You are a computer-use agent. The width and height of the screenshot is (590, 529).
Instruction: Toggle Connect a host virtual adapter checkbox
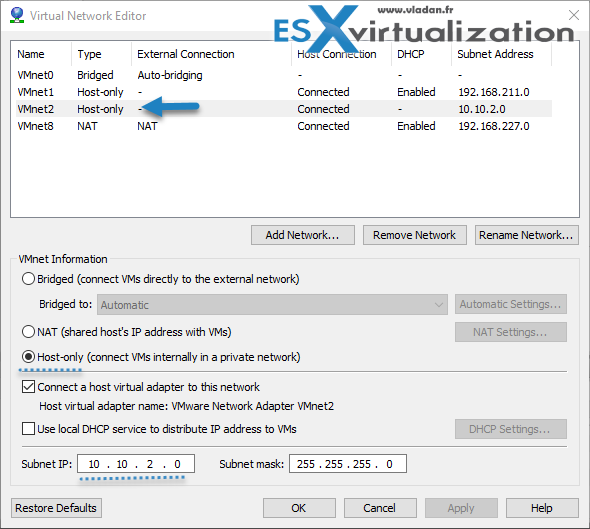point(29,387)
